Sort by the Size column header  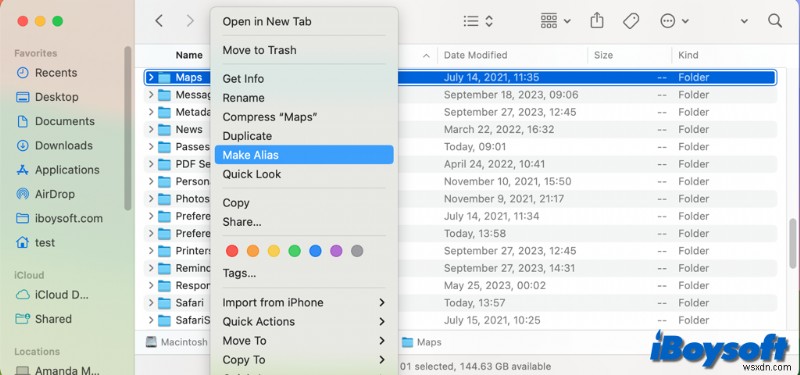click(x=603, y=55)
